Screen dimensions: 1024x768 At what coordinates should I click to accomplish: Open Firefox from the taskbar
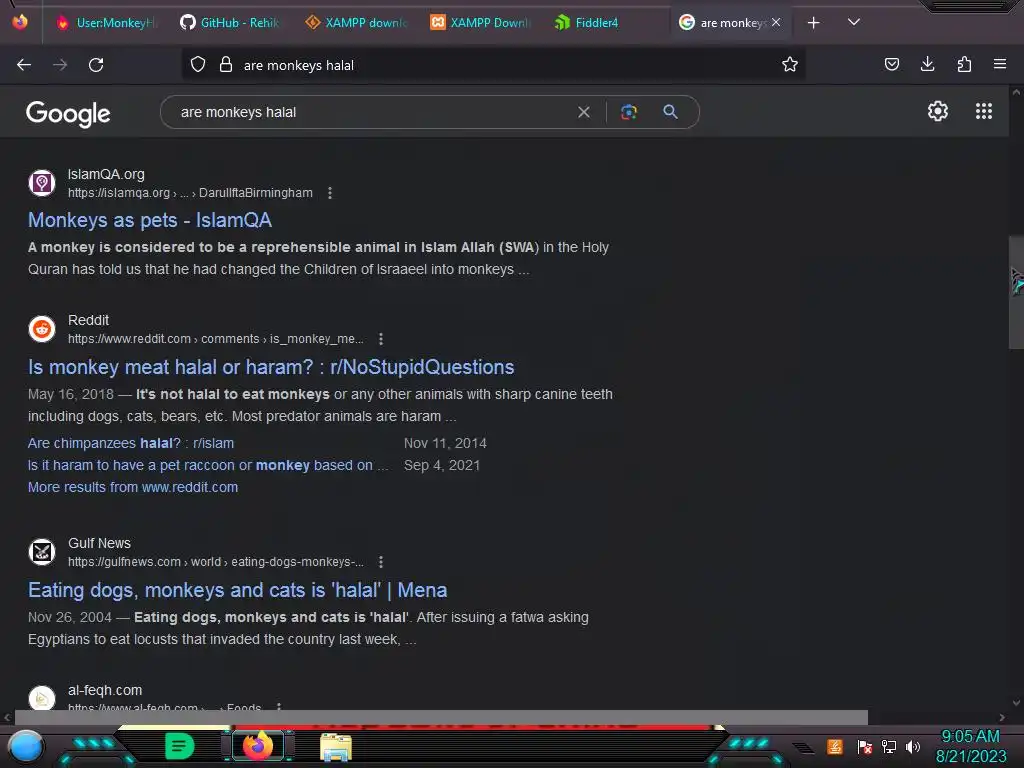pyautogui.click(x=258, y=746)
